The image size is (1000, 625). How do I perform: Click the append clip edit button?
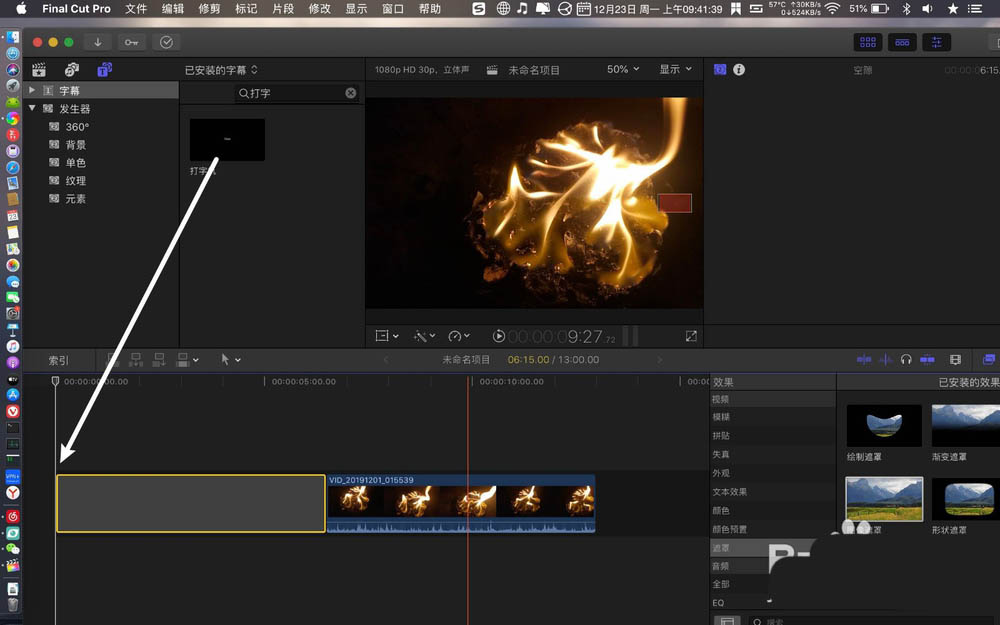click(x=159, y=360)
